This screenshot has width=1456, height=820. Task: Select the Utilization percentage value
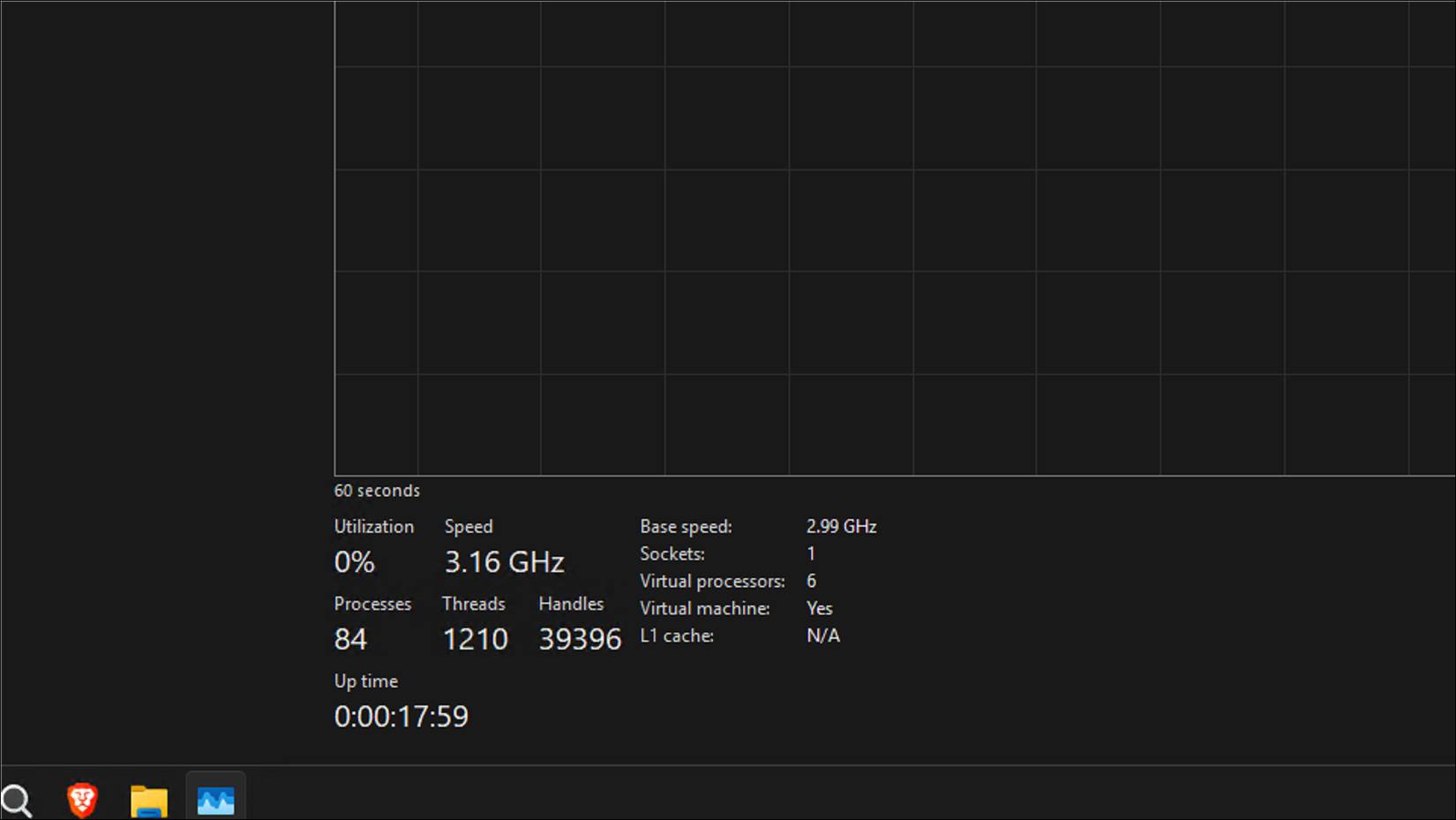[353, 561]
